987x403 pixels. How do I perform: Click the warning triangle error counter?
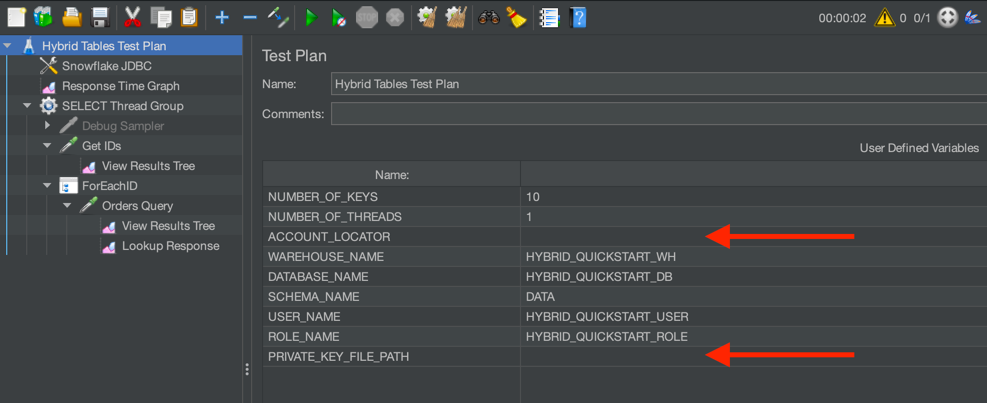(884, 17)
